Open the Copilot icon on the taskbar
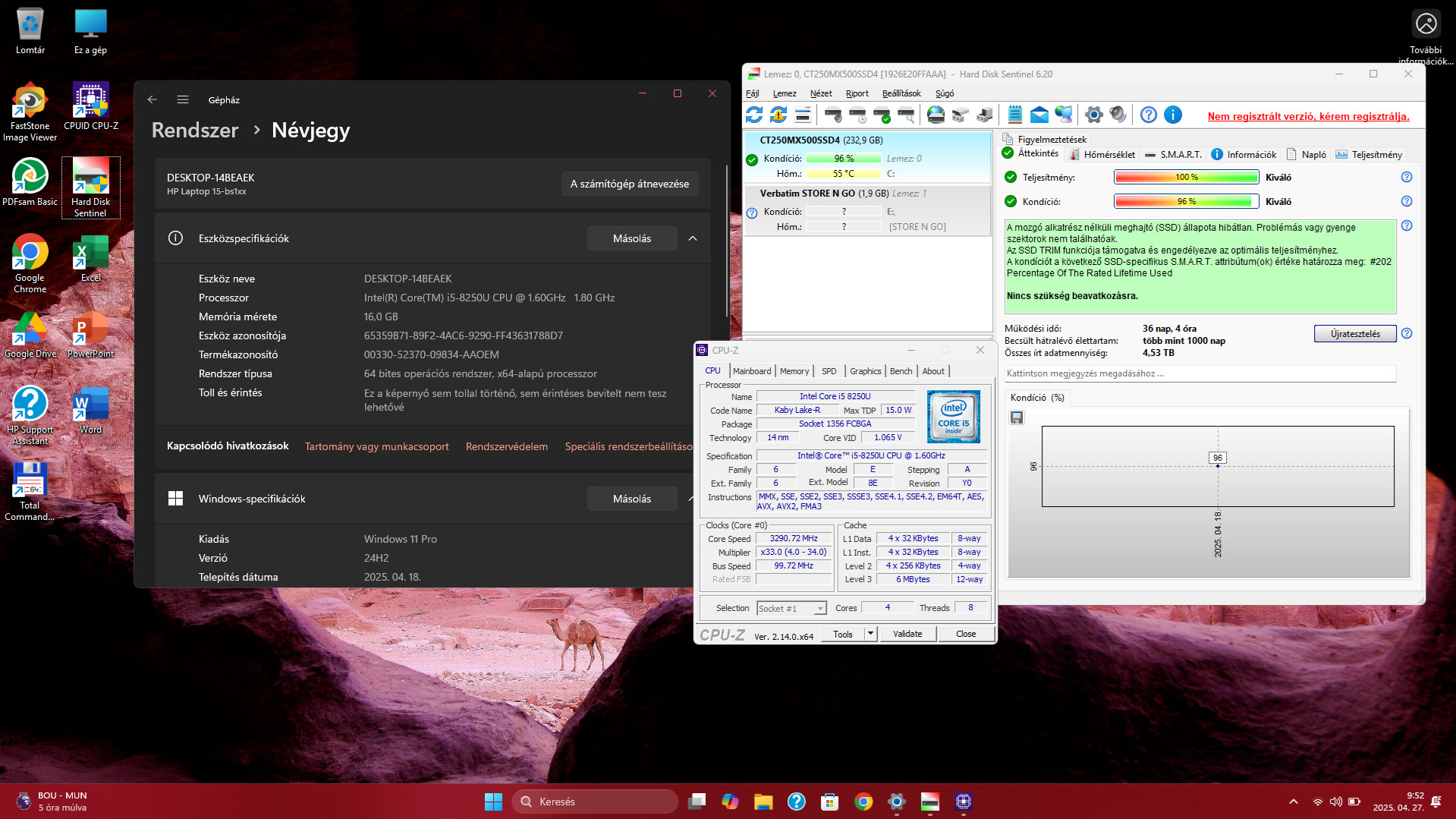The width and height of the screenshot is (1456, 819). (x=730, y=802)
